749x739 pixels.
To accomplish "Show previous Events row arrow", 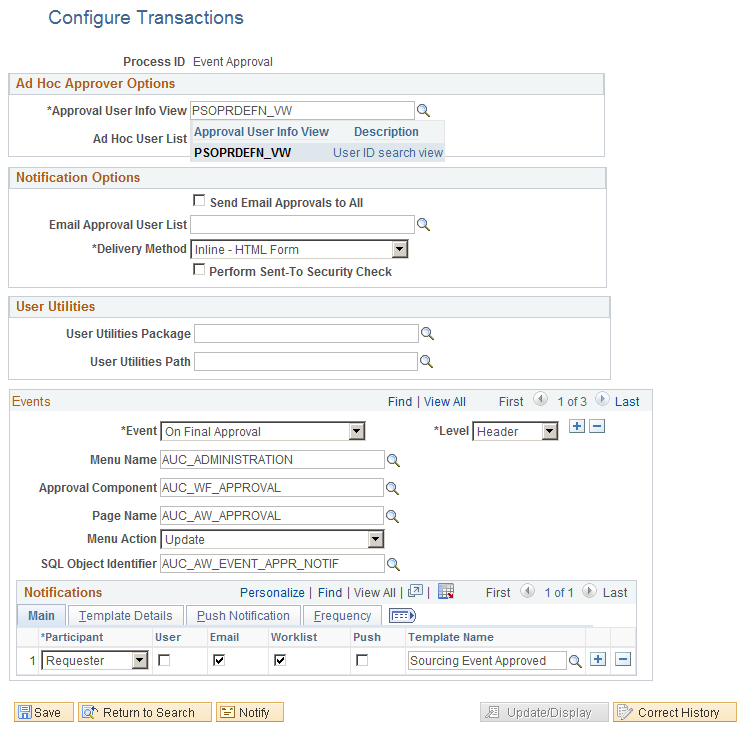I will pos(540,399).
